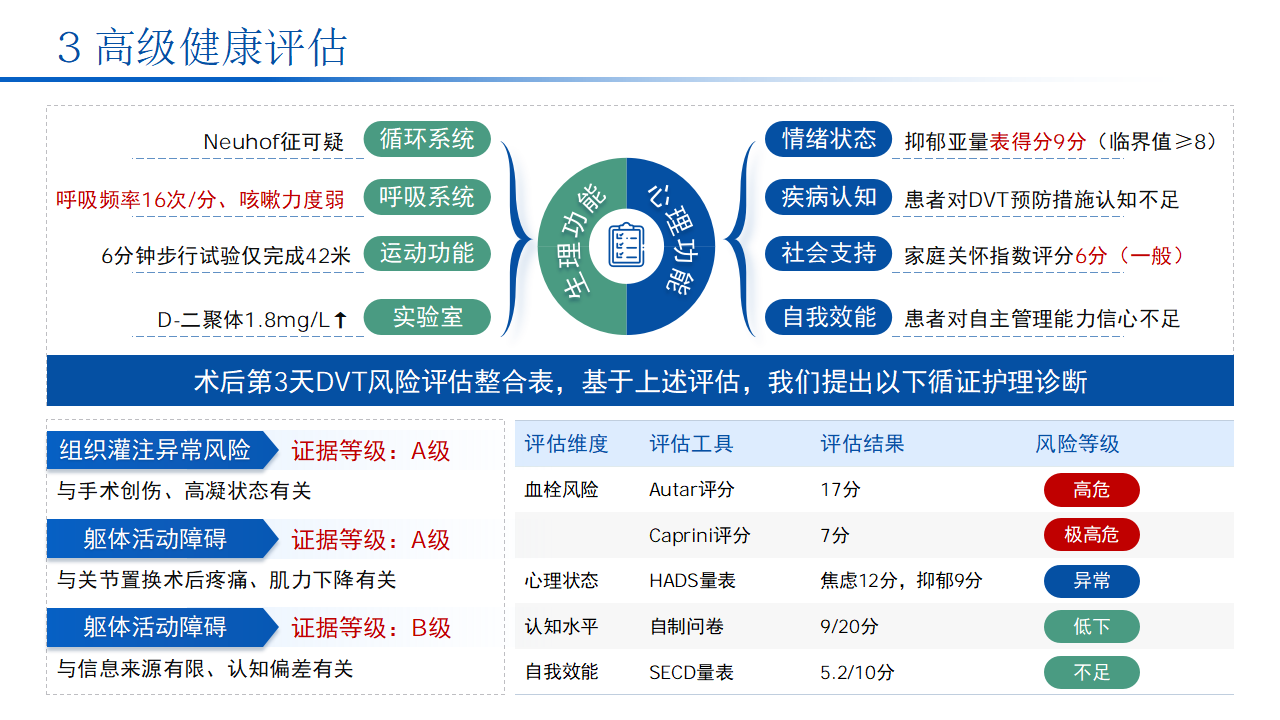Viewport: 1280px width, 720px height.
Task: Select the red text 证据等级：B级
Action: 371,628
